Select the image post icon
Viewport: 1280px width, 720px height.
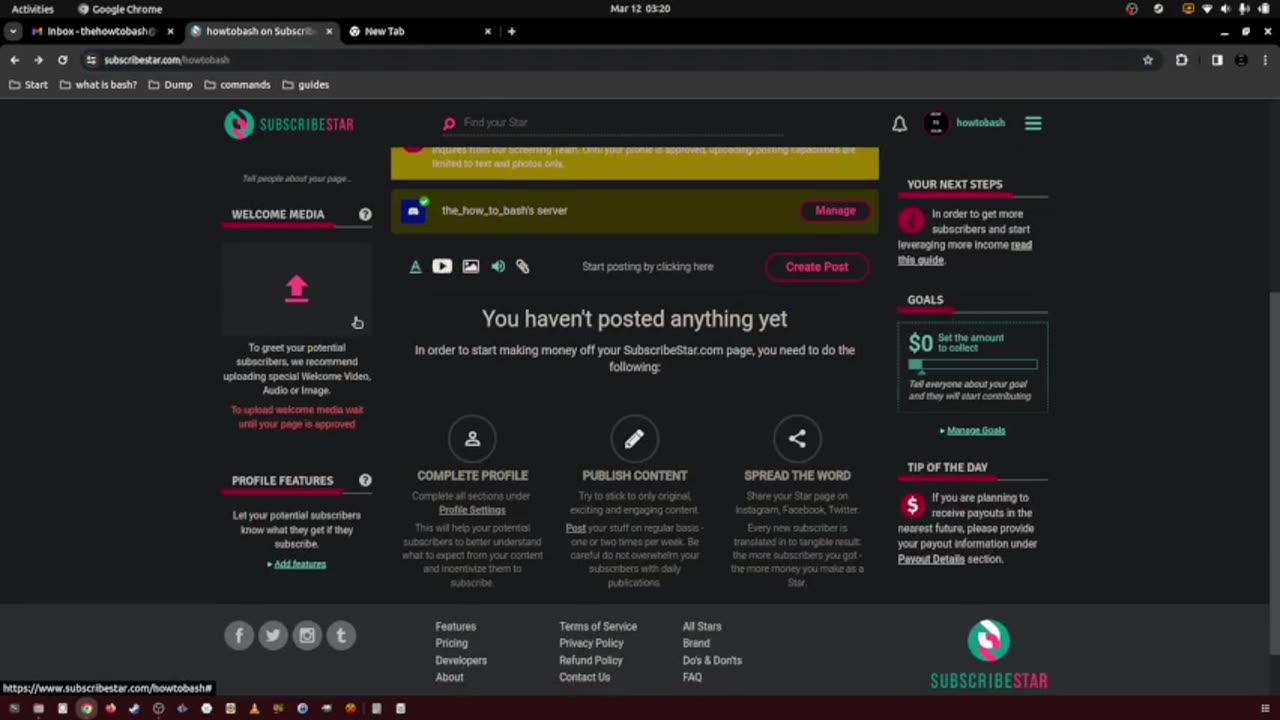(x=470, y=266)
